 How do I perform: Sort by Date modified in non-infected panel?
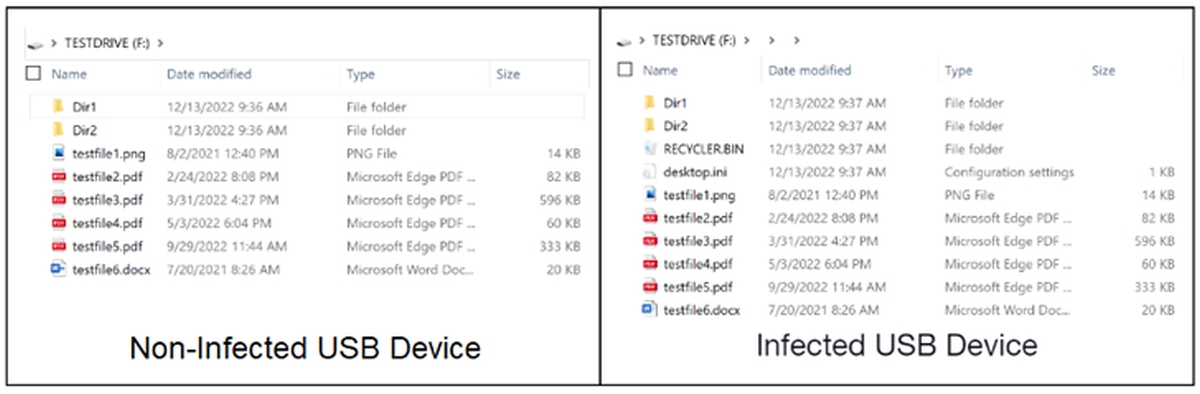click(x=209, y=74)
